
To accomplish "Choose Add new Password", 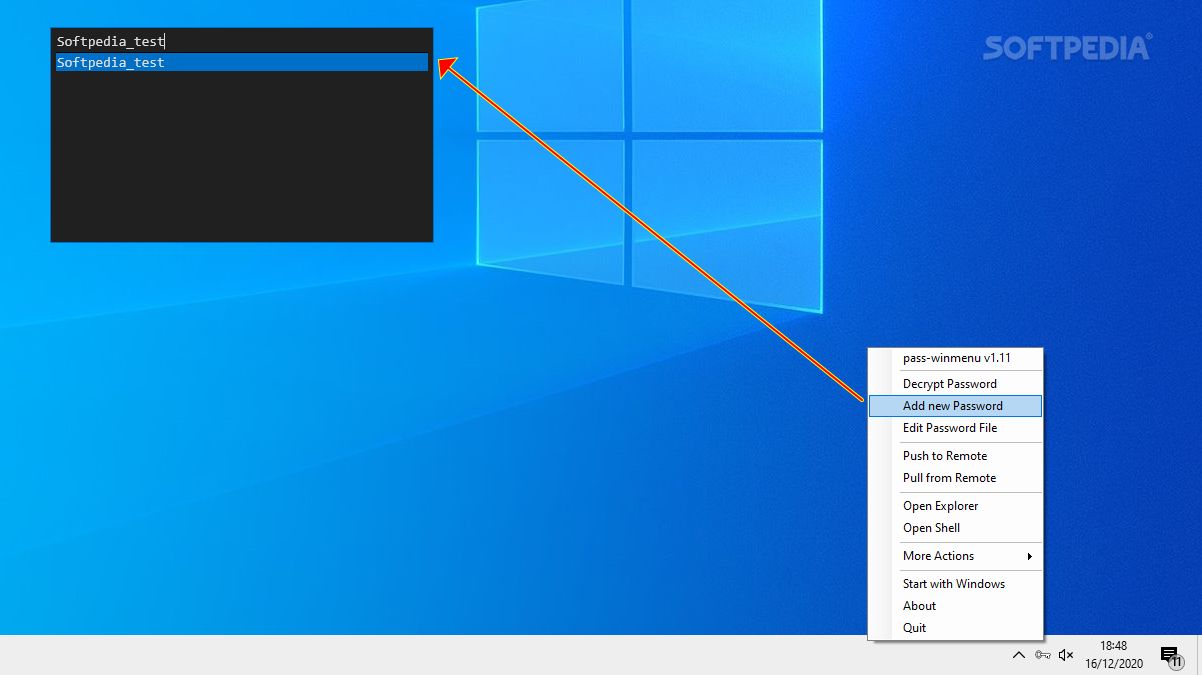I will click(955, 406).
